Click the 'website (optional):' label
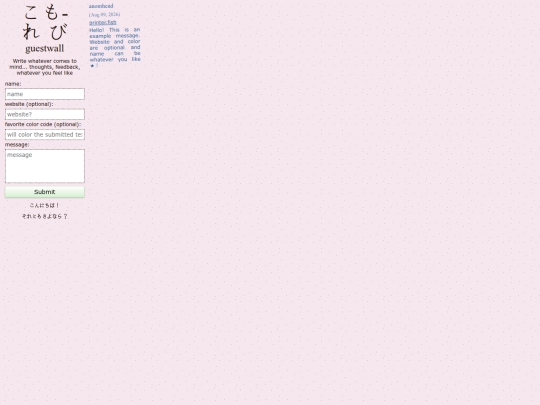Viewport: 540px width, 405px height. (29, 104)
